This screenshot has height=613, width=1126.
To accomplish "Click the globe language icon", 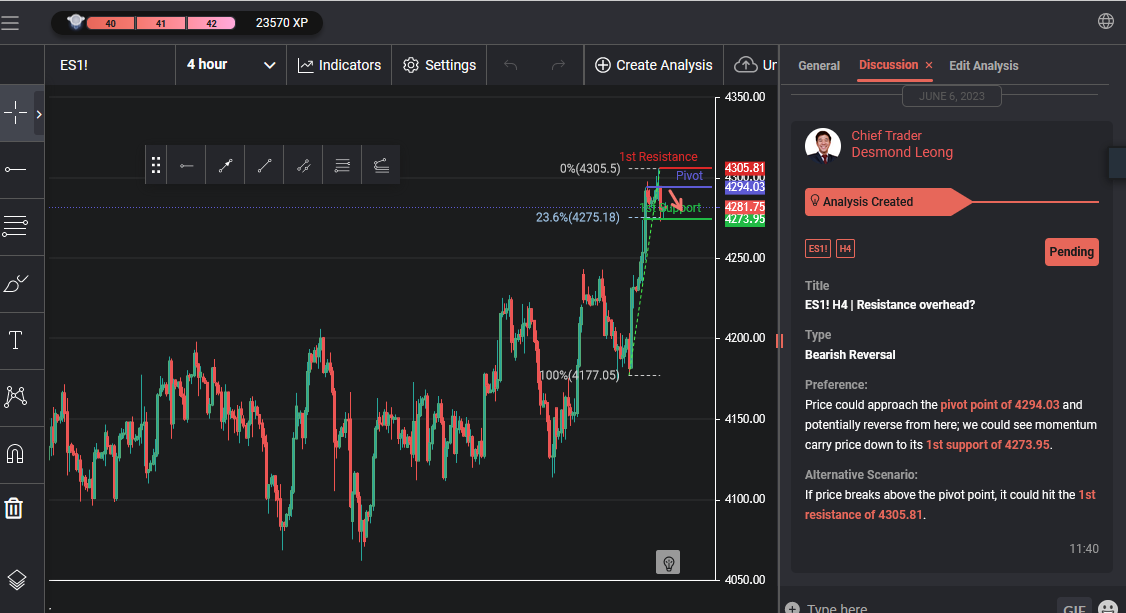I will 1106,22.
